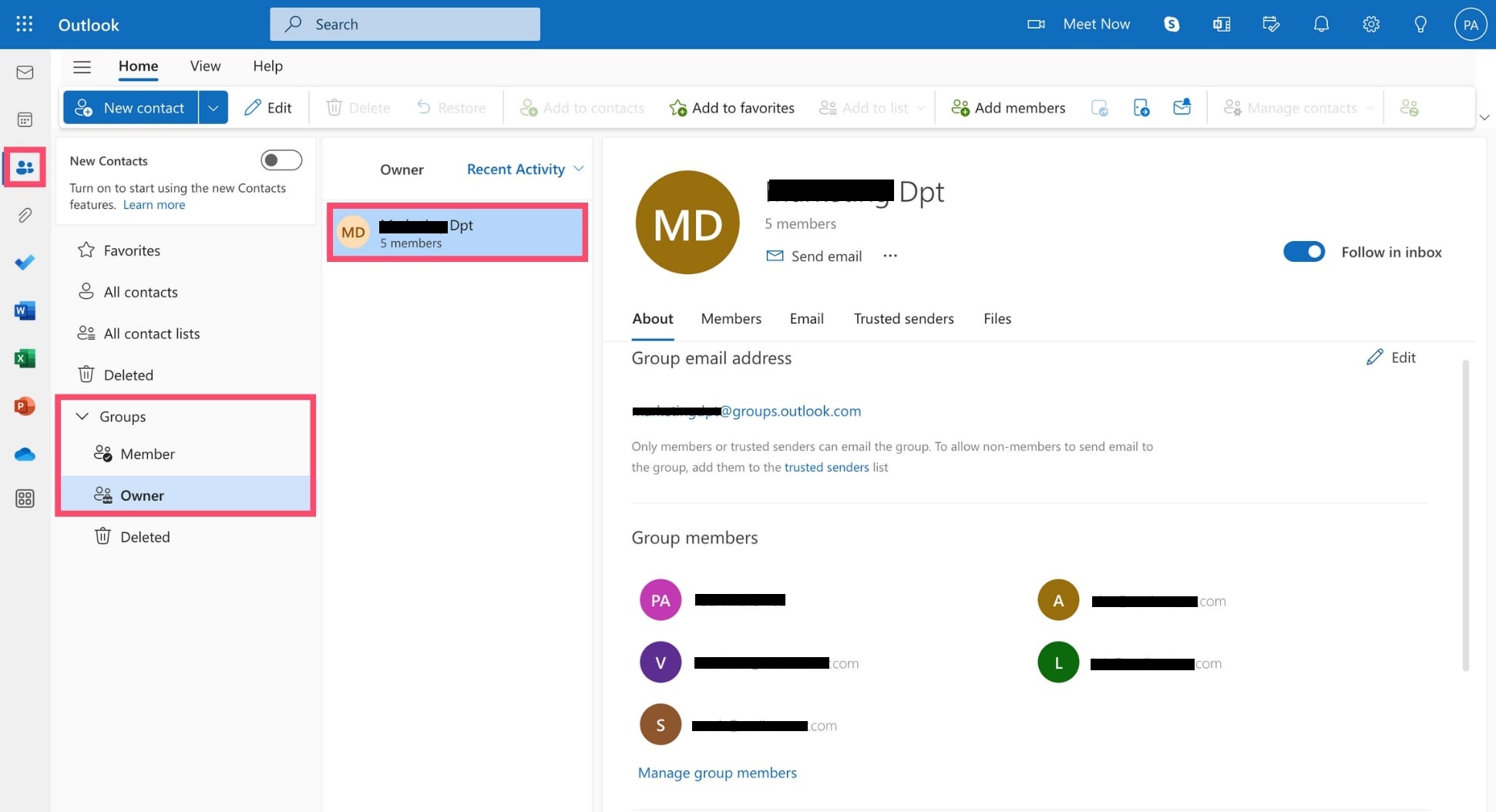The image size is (1496, 812).
Task: Open People contacts icon in rail
Action: click(25, 167)
